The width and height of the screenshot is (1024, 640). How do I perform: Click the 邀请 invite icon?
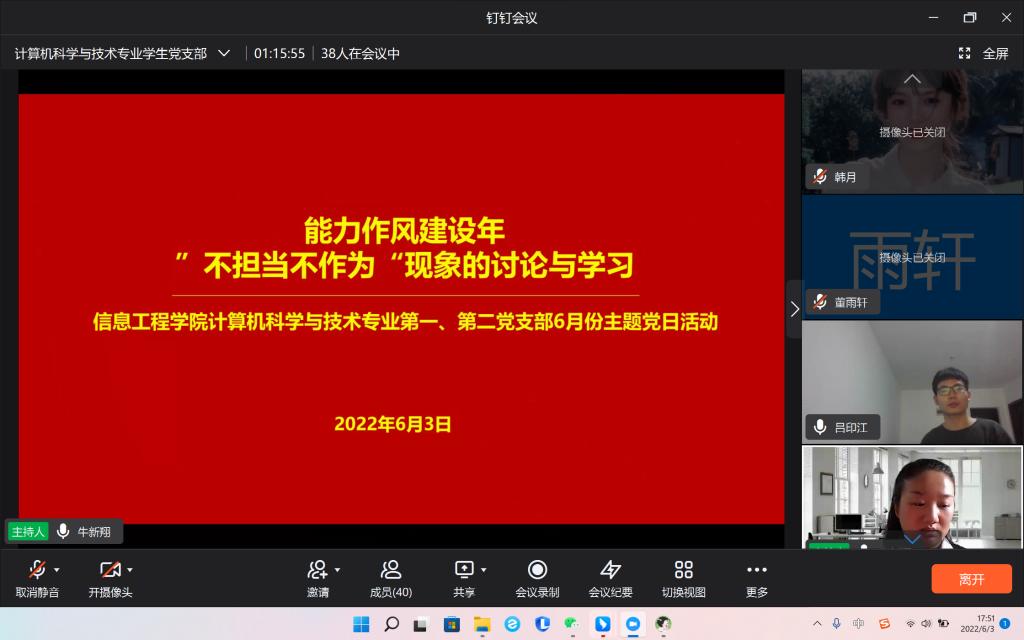318,570
